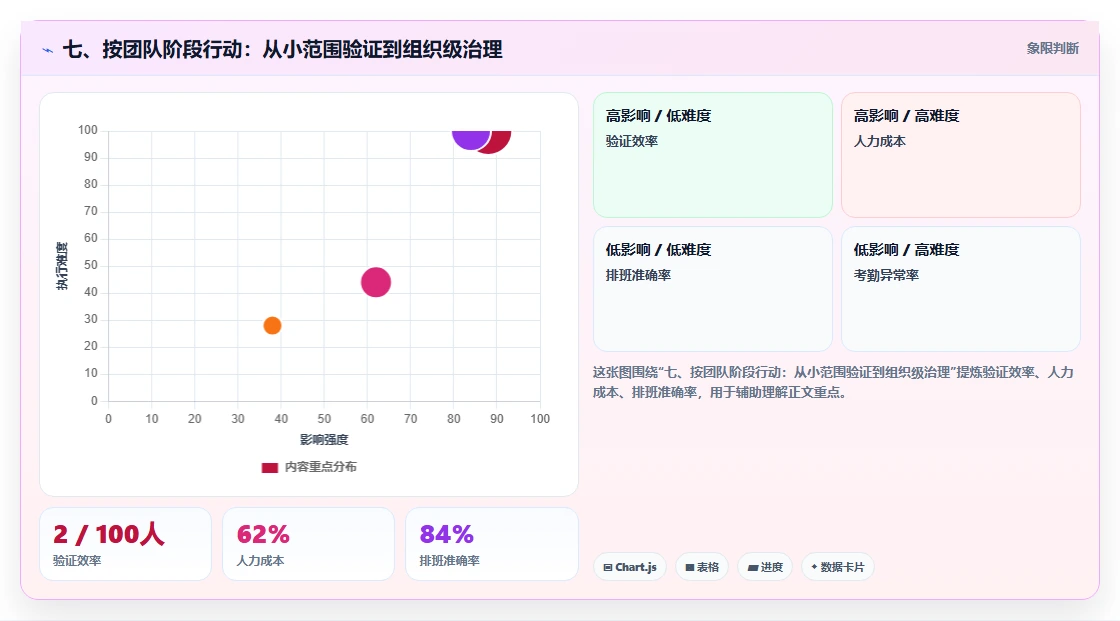Click the 内容重点分布 legend label
Viewport: 1120px width, 621px height.
(x=320, y=467)
